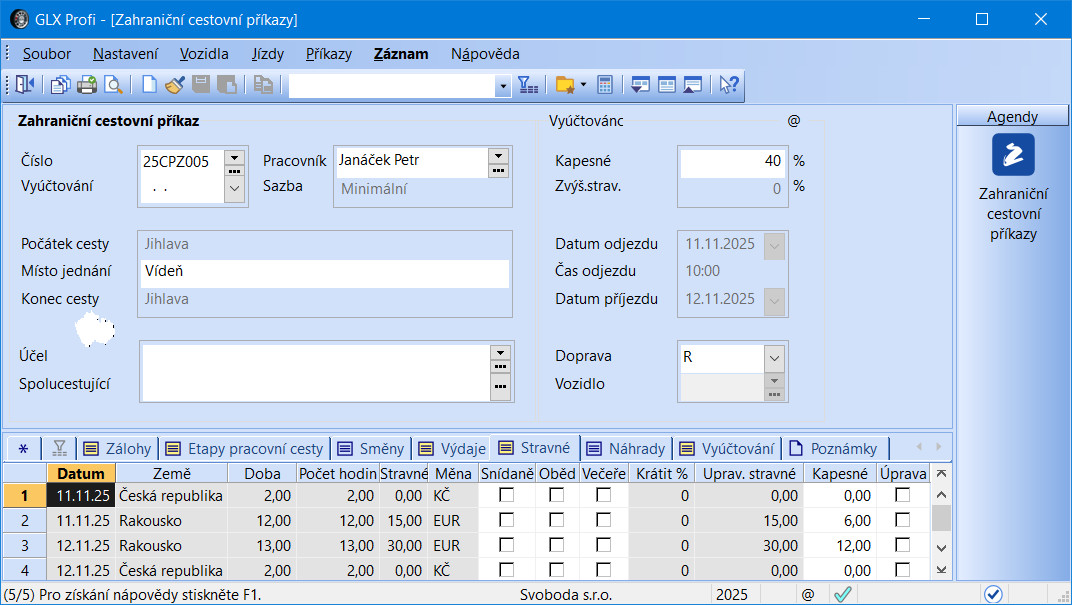Expand the Doprava dropdown
The width and height of the screenshot is (1072, 605).
point(773,357)
